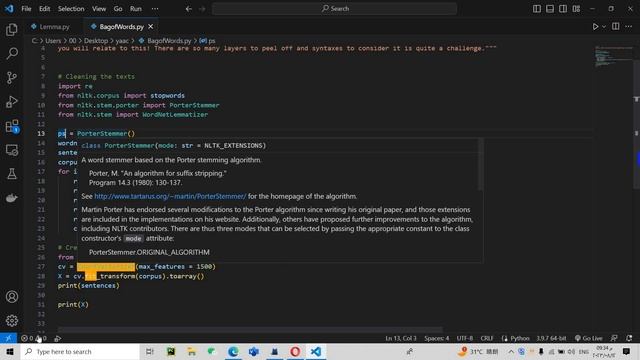Toggle the secondary side bar layout
The image size is (640, 360).
tap(563, 9)
